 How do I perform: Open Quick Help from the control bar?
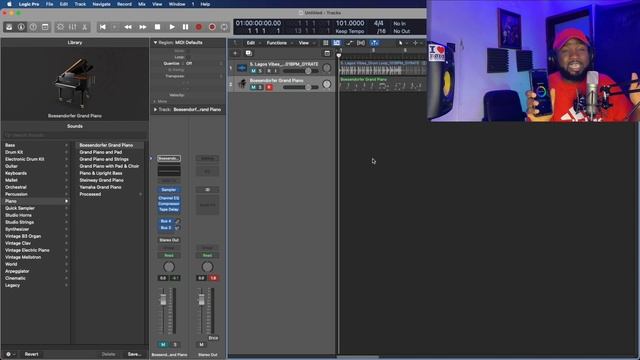tap(33, 27)
